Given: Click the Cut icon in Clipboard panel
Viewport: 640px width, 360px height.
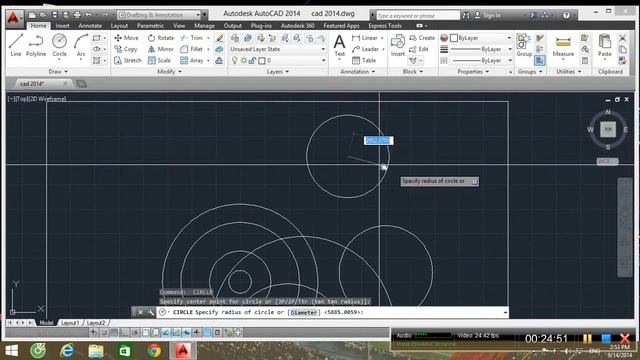Looking at the screenshot, I should click(x=622, y=38).
